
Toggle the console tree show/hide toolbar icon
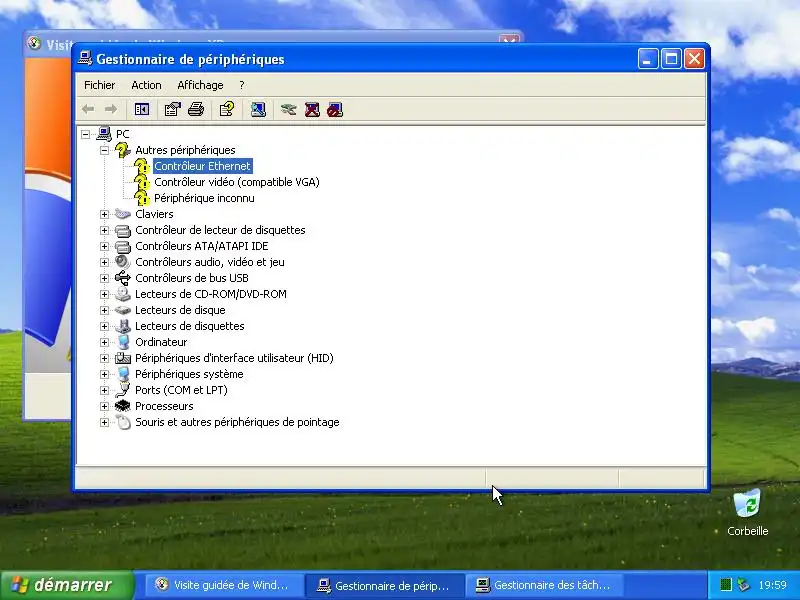142,109
